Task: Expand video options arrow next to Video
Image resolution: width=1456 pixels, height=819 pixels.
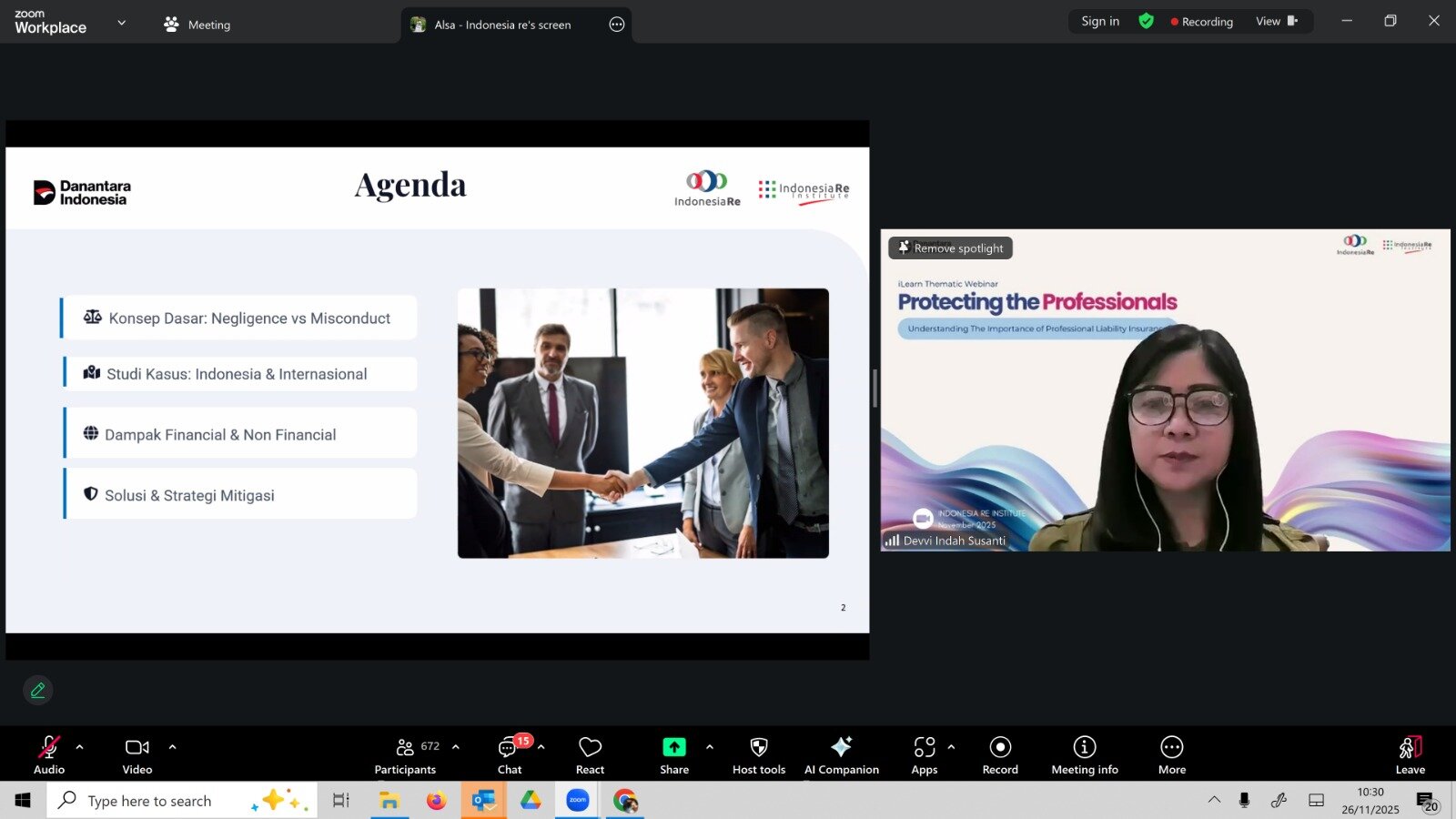Action: coord(172,747)
